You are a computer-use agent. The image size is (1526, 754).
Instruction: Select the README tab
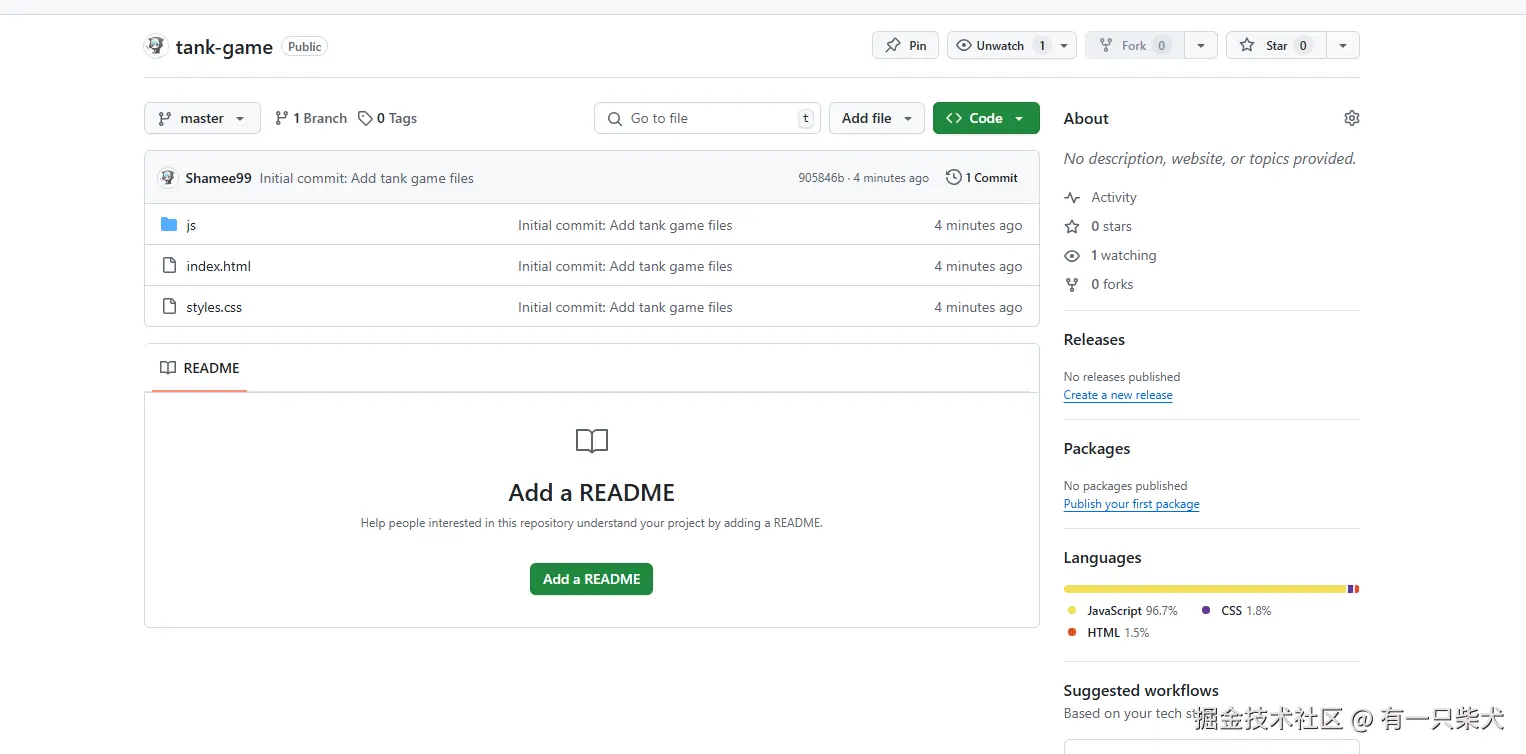pos(200,368)
